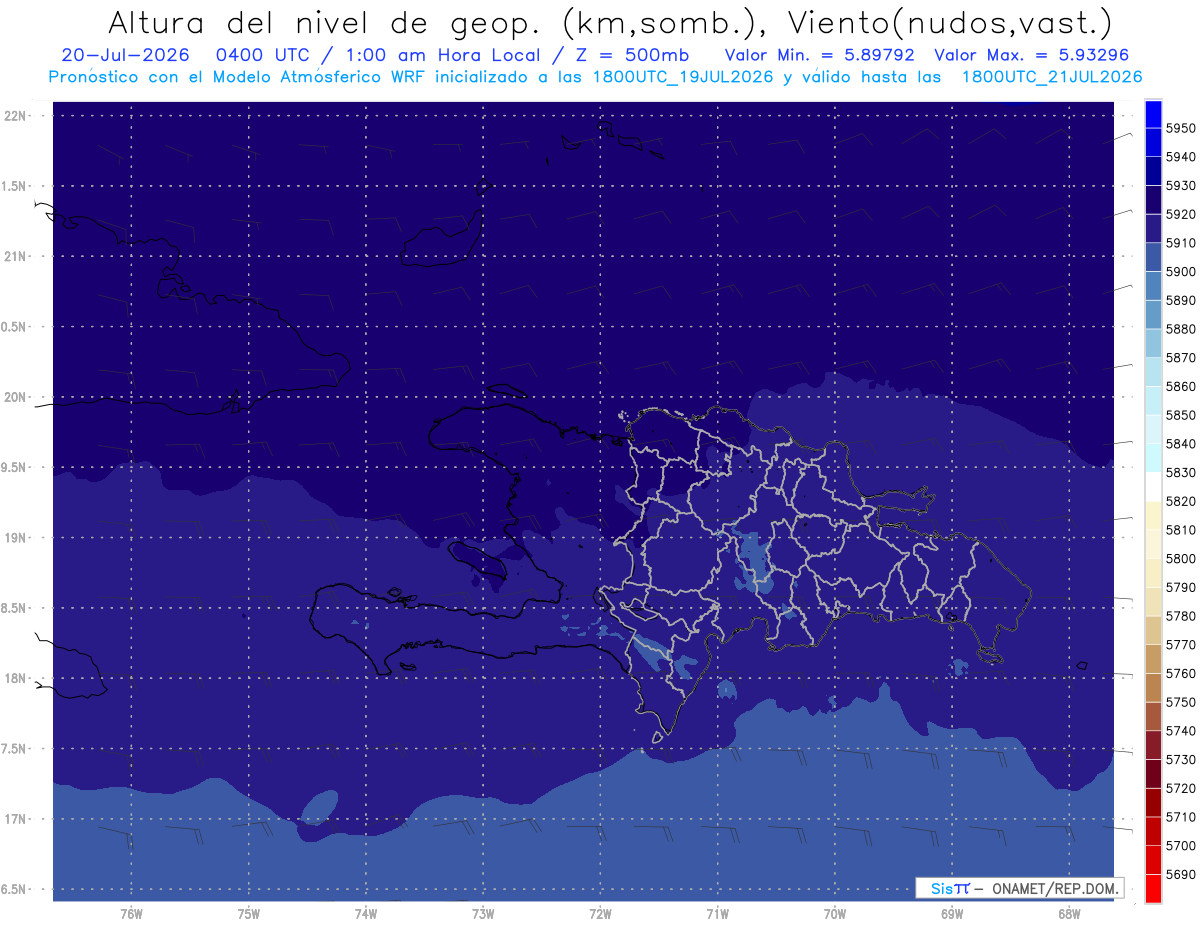Select the '7.5N' latitude axis label
The height and width of the screenshot is (927, 1200).
tap(14, 749)
